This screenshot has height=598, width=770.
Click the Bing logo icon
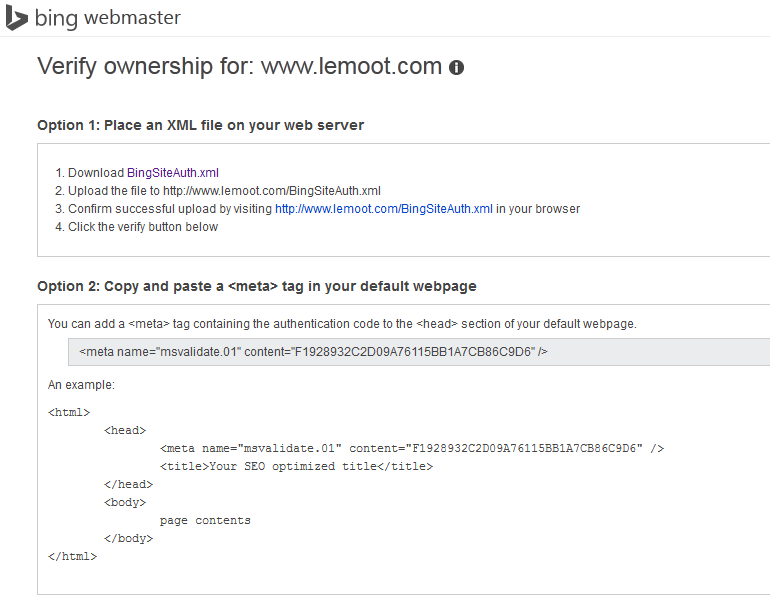click(x=16, y=18)
